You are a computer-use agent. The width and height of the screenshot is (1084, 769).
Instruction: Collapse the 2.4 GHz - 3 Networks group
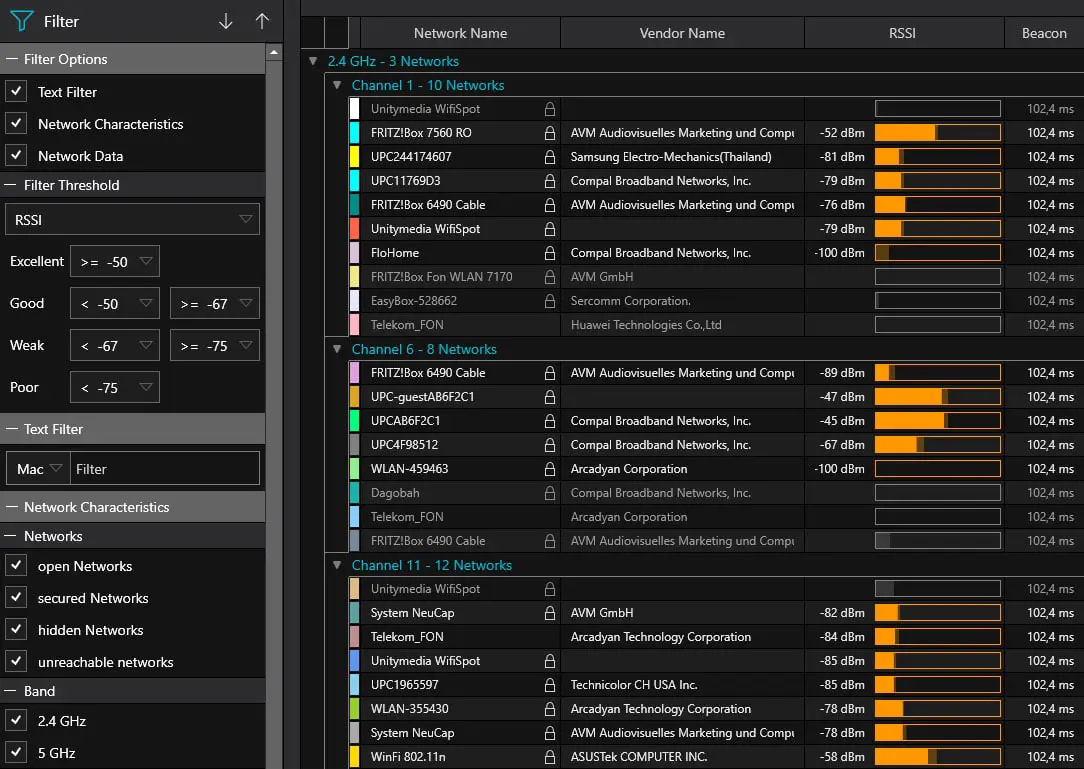pyautogui.click(x=313, y=61)
